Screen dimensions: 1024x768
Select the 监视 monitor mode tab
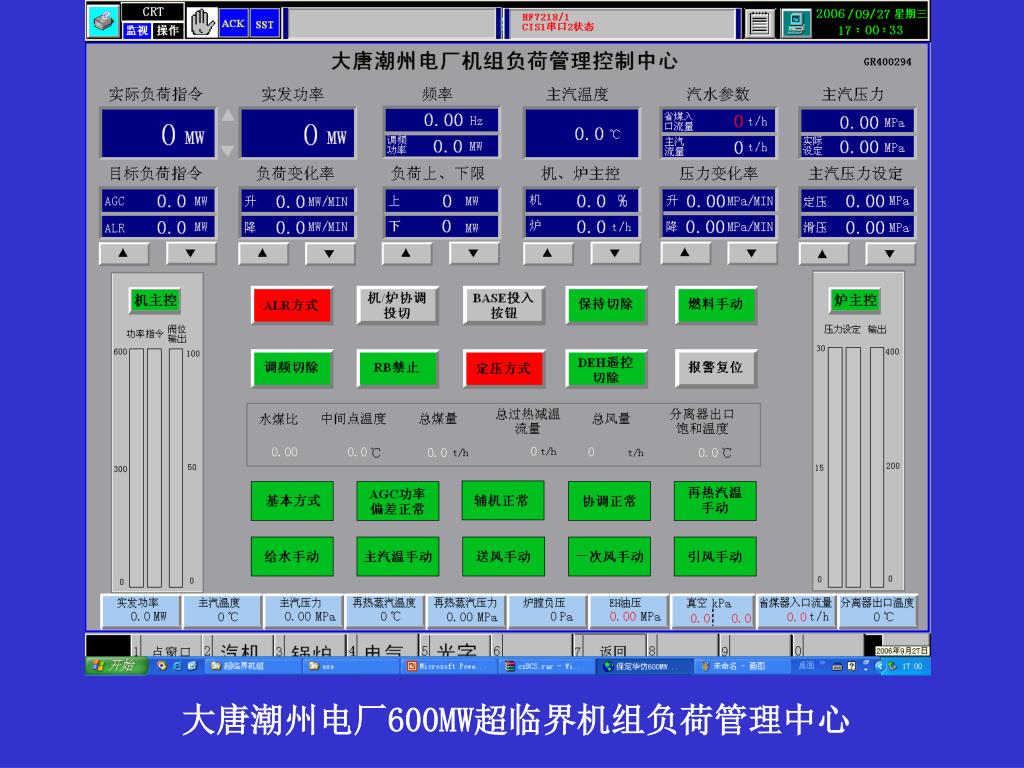point(136,30)
